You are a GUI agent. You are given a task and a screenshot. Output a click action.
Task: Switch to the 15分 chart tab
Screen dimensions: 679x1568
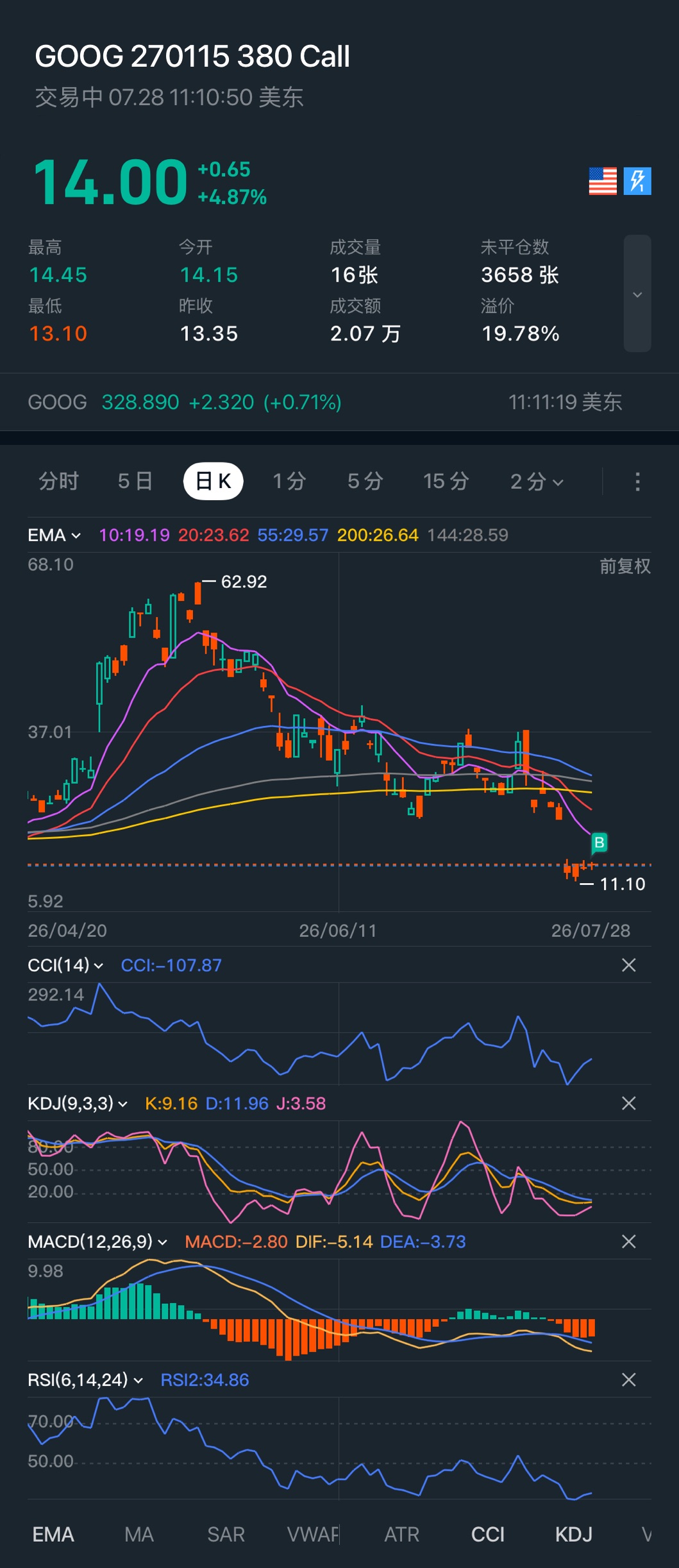click(x=446, y=481)
